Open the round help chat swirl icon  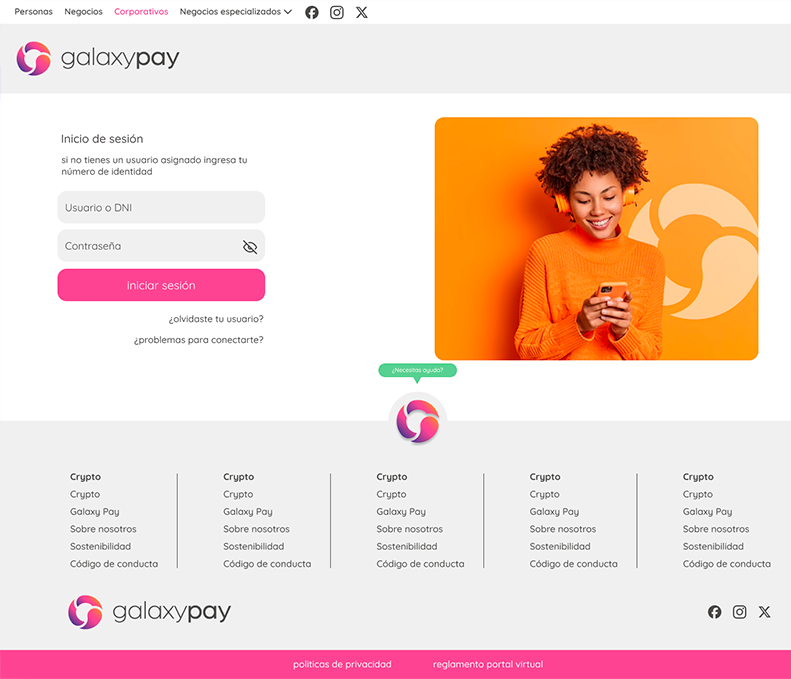[418, 421]
